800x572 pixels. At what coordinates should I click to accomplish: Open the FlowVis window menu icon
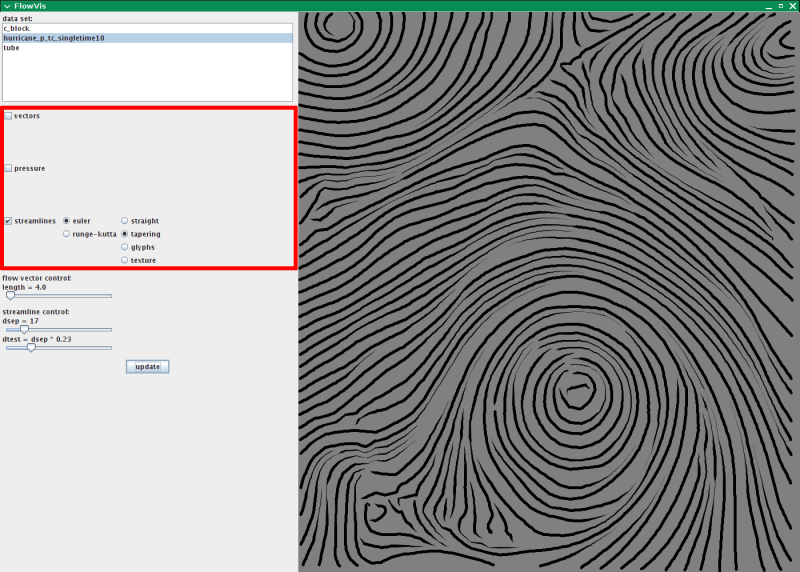coord(6,6)
